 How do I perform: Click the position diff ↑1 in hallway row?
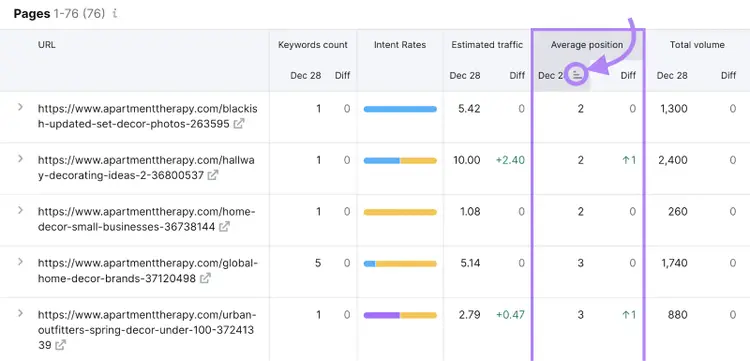point(629,160)
